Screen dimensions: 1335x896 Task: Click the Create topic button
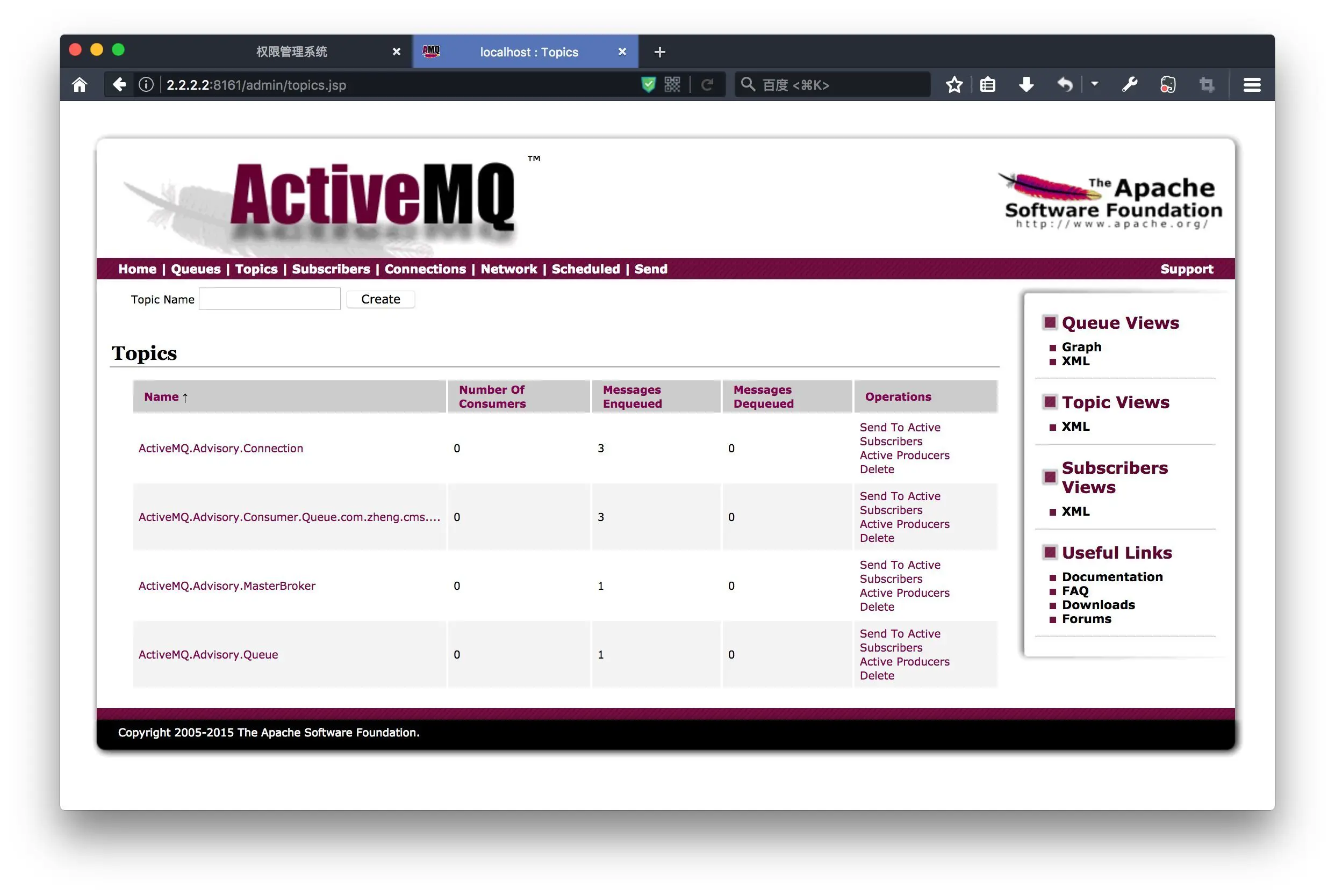point(380,299)
